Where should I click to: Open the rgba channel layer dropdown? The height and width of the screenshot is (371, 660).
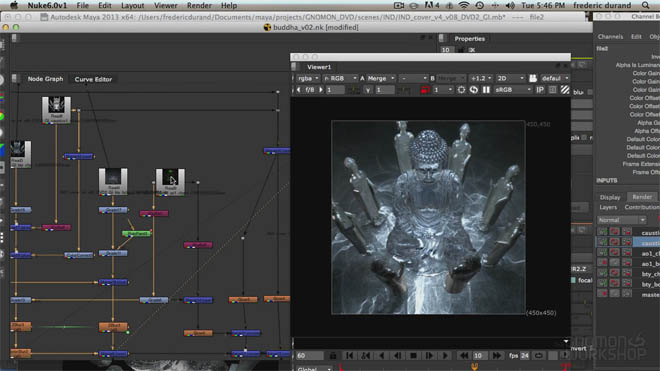308,78
